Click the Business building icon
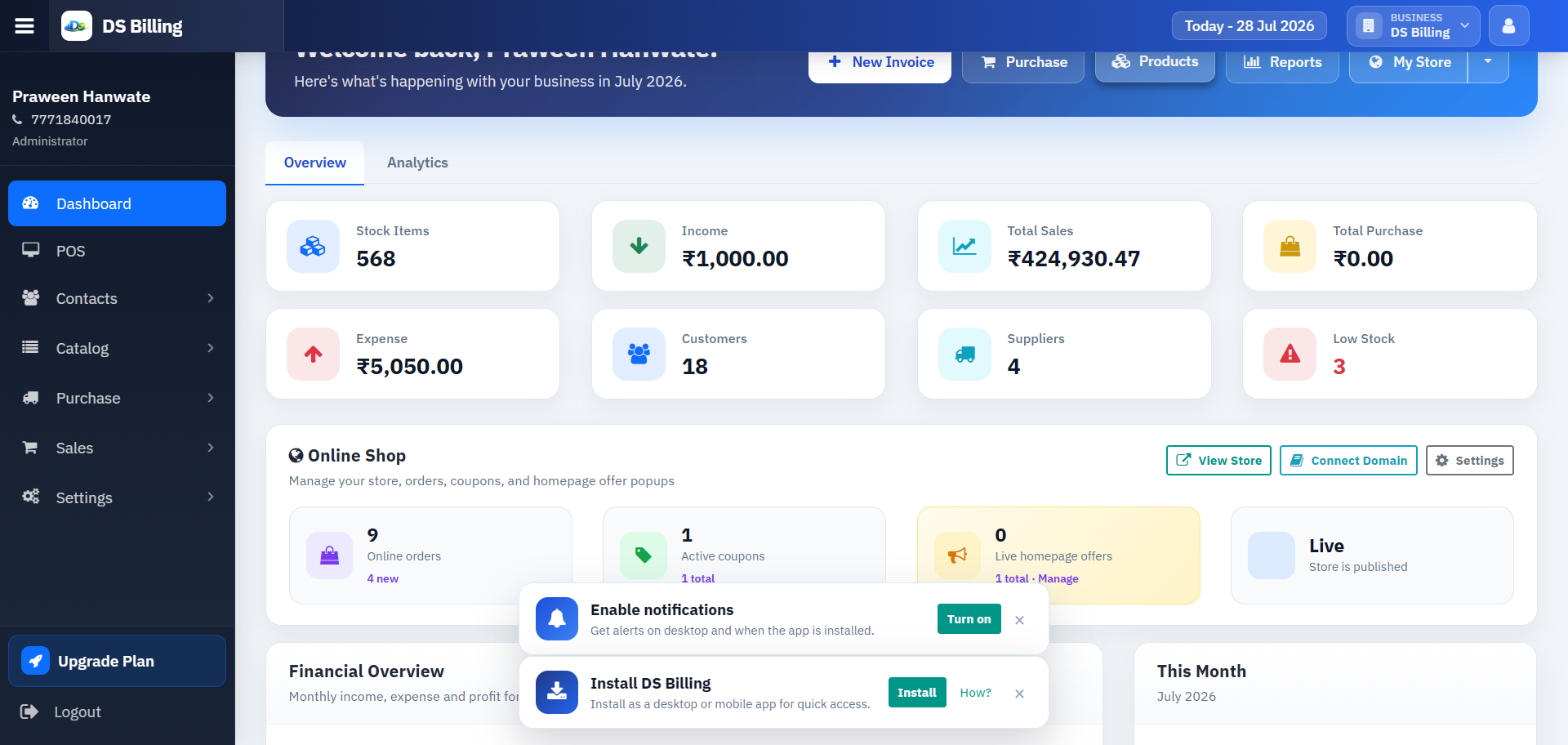1568x745 pixels. (1369, 26)
